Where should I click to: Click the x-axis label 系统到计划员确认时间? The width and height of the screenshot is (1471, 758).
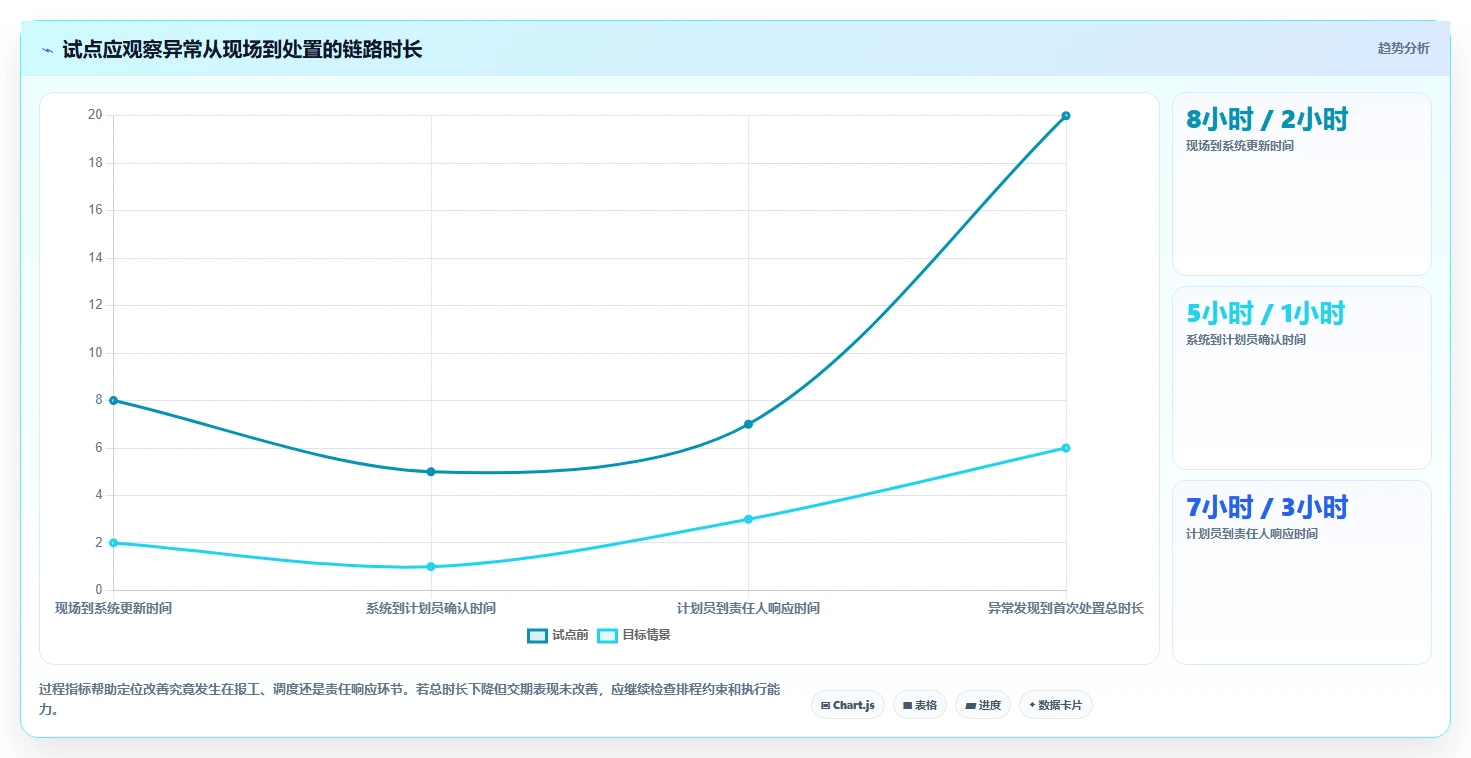point(431,608)
